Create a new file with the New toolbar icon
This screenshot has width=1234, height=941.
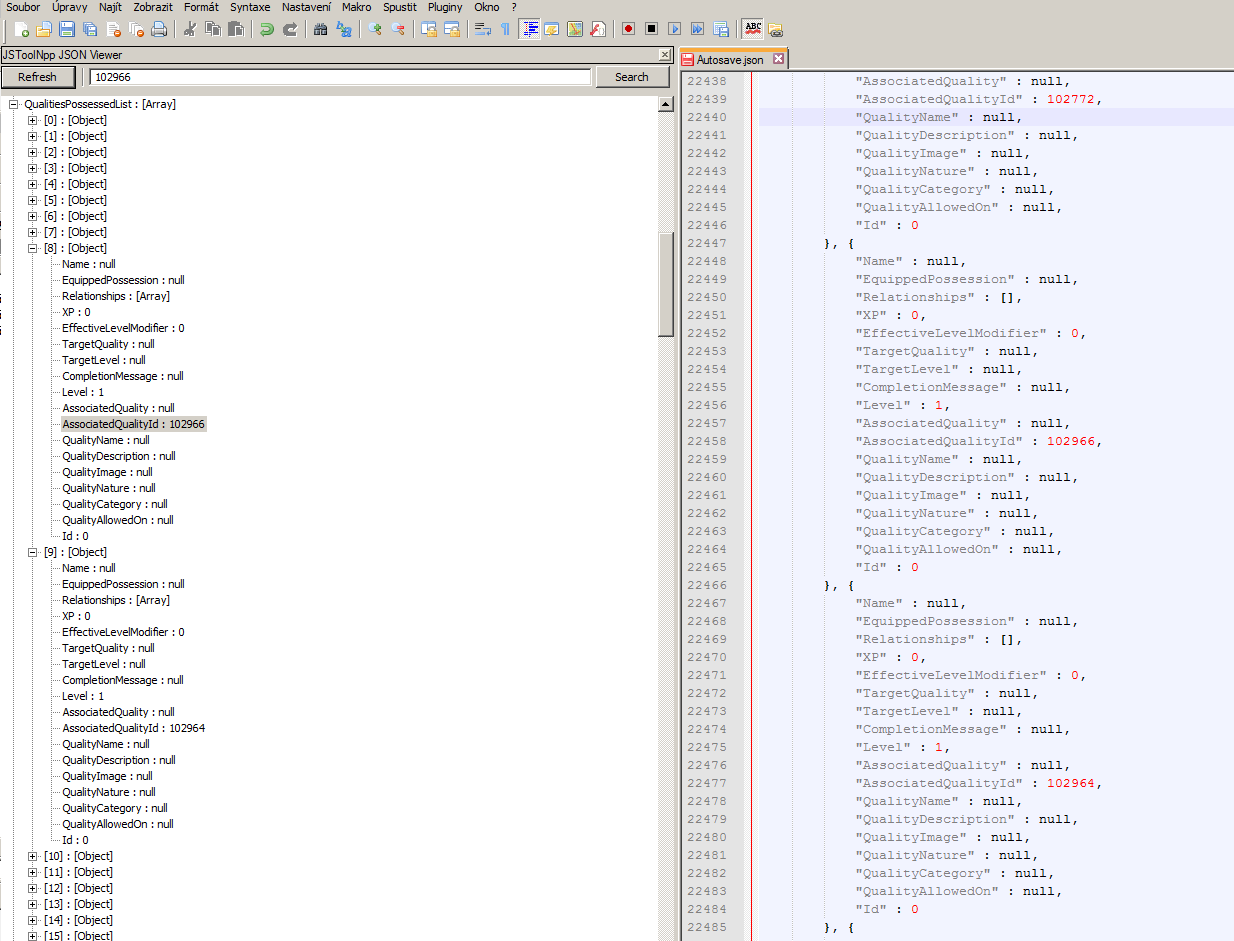pyautogui.click(x=23, y=29)
